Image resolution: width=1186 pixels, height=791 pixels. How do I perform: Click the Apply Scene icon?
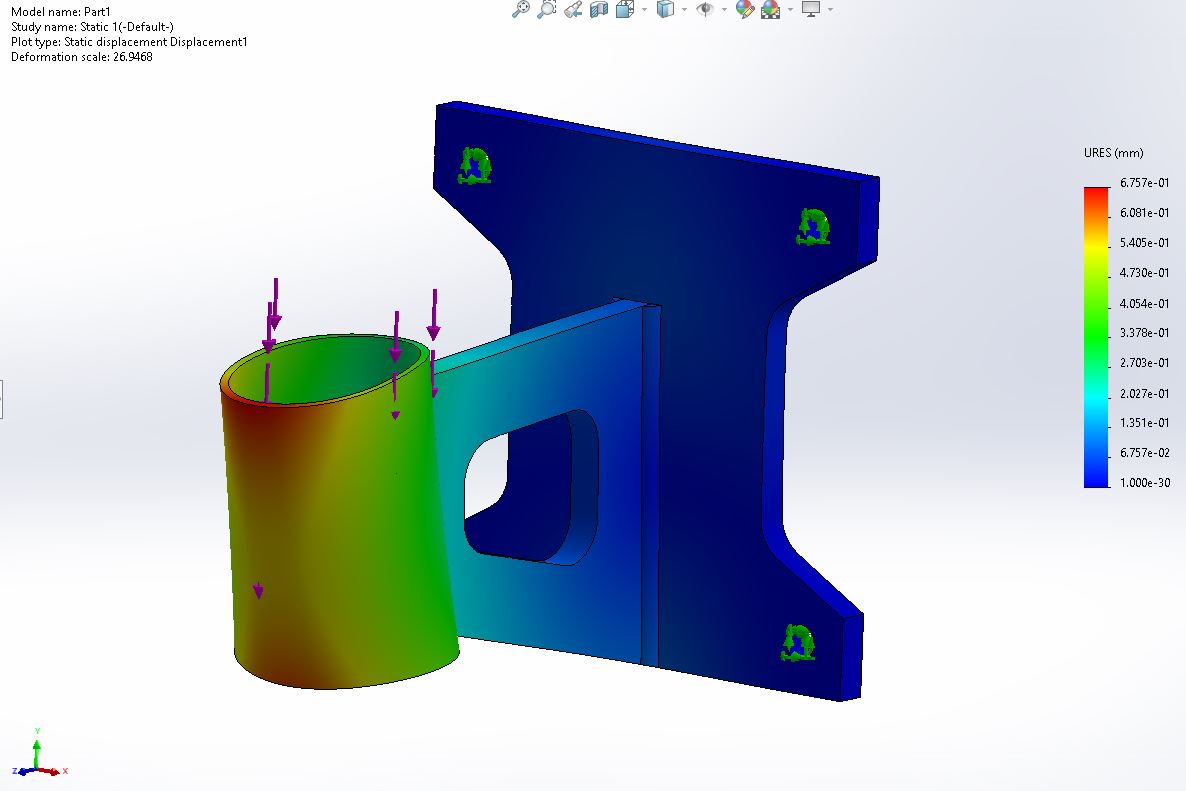point(770,10)
